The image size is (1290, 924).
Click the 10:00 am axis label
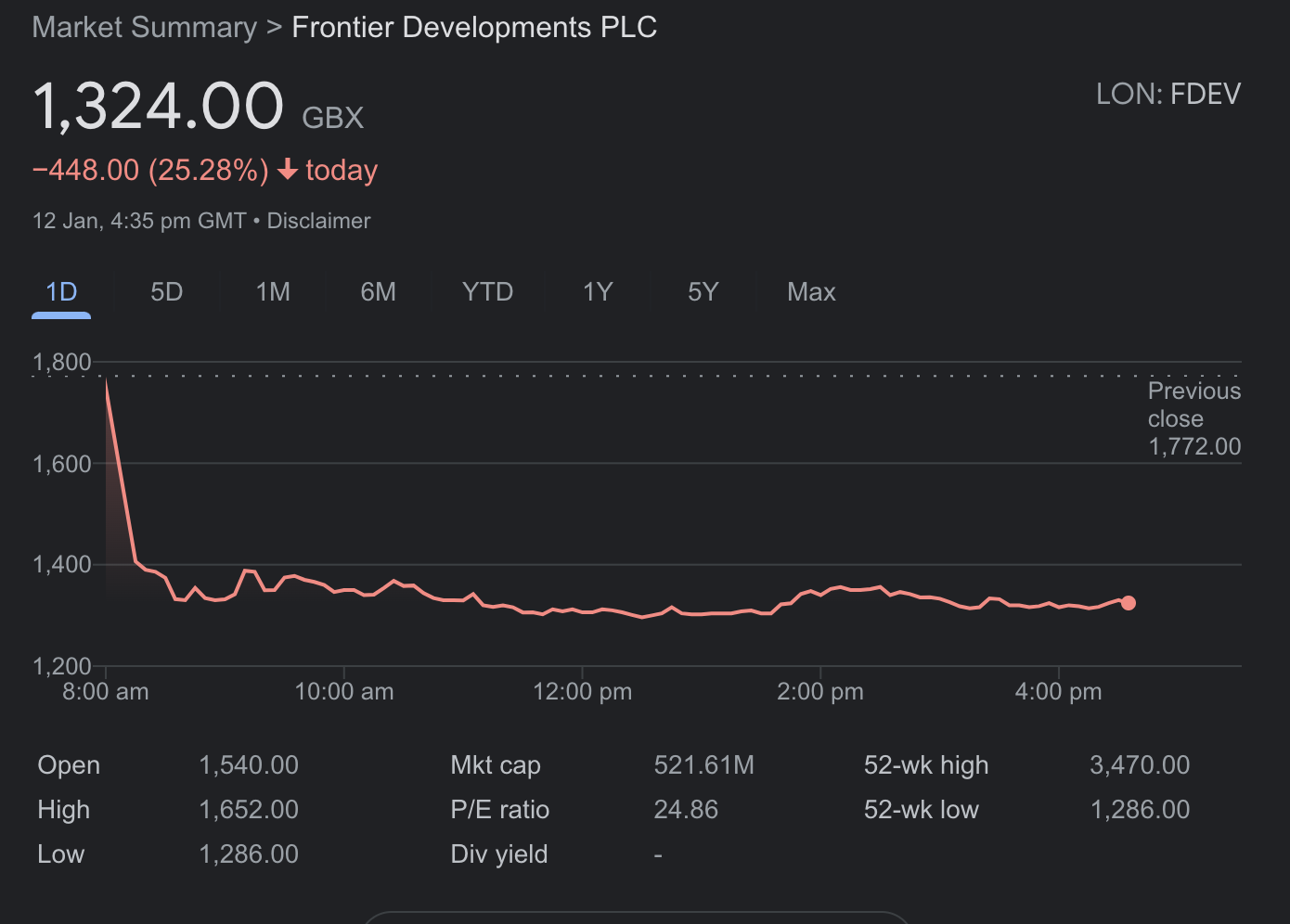pos(344,692)
